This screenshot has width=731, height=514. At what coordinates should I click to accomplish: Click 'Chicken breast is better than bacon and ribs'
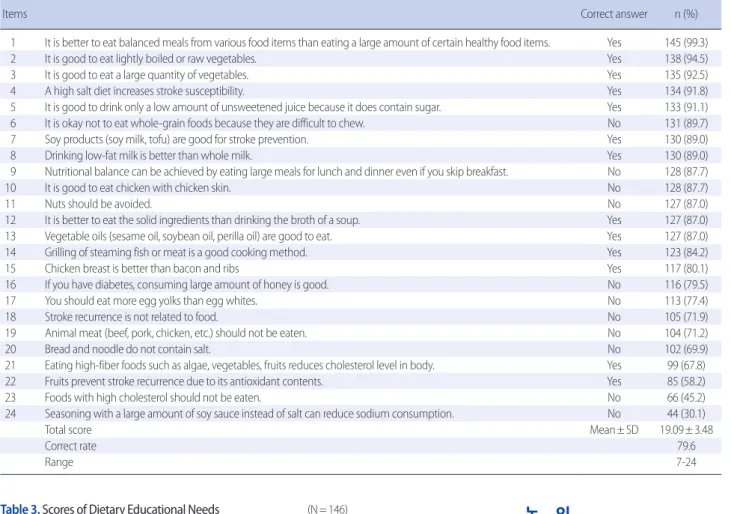point(142,268)
